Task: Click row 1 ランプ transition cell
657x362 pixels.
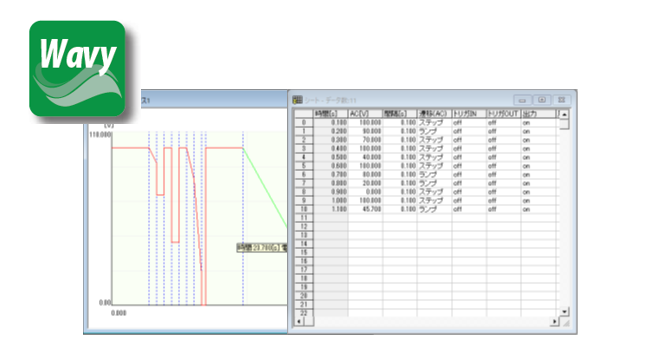Action: (435, 131)
